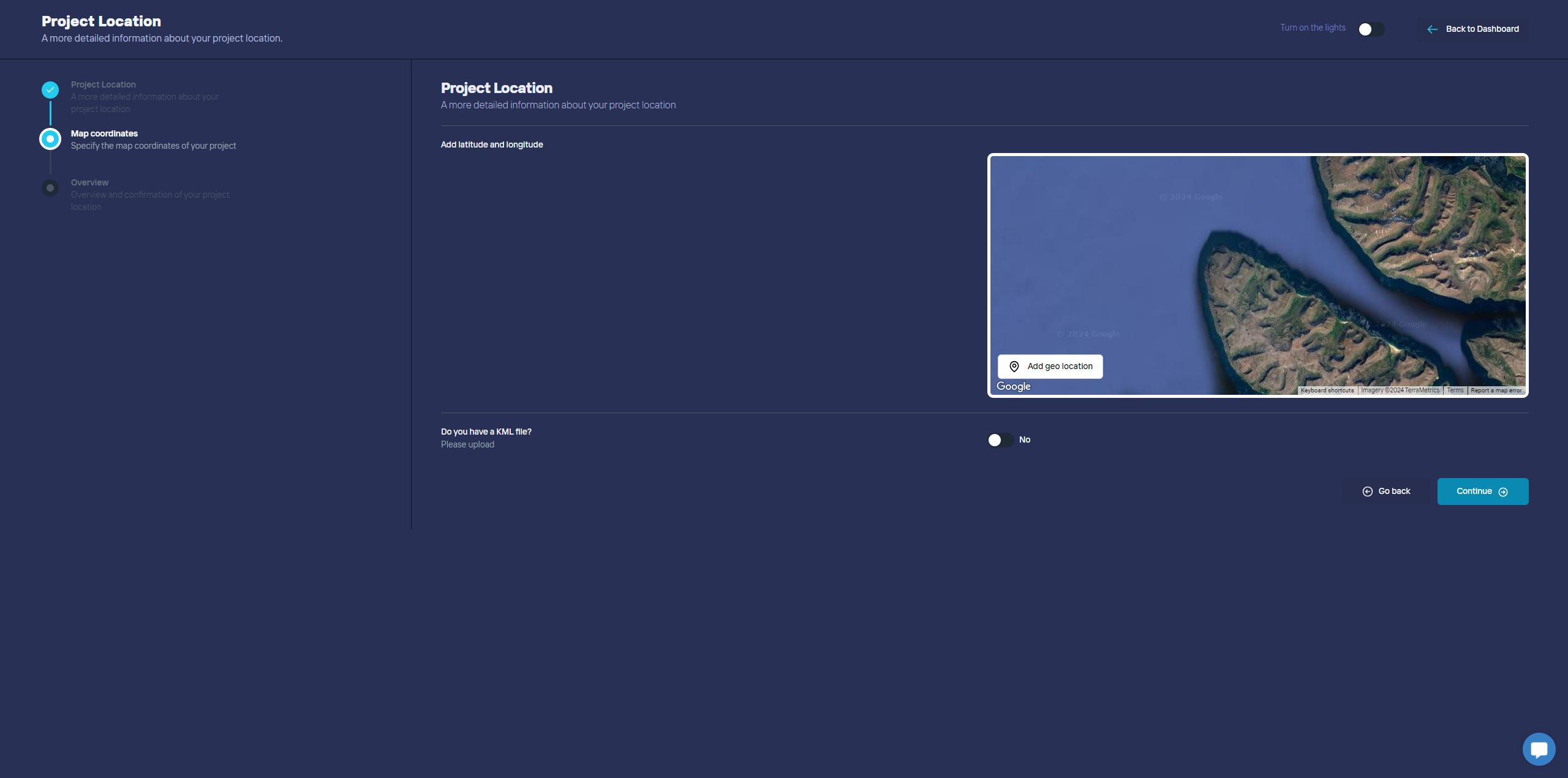This screenshot has height=778, width=1568.
Task: Toggle the Turn on the lights switch
Action: (1371, 29)
